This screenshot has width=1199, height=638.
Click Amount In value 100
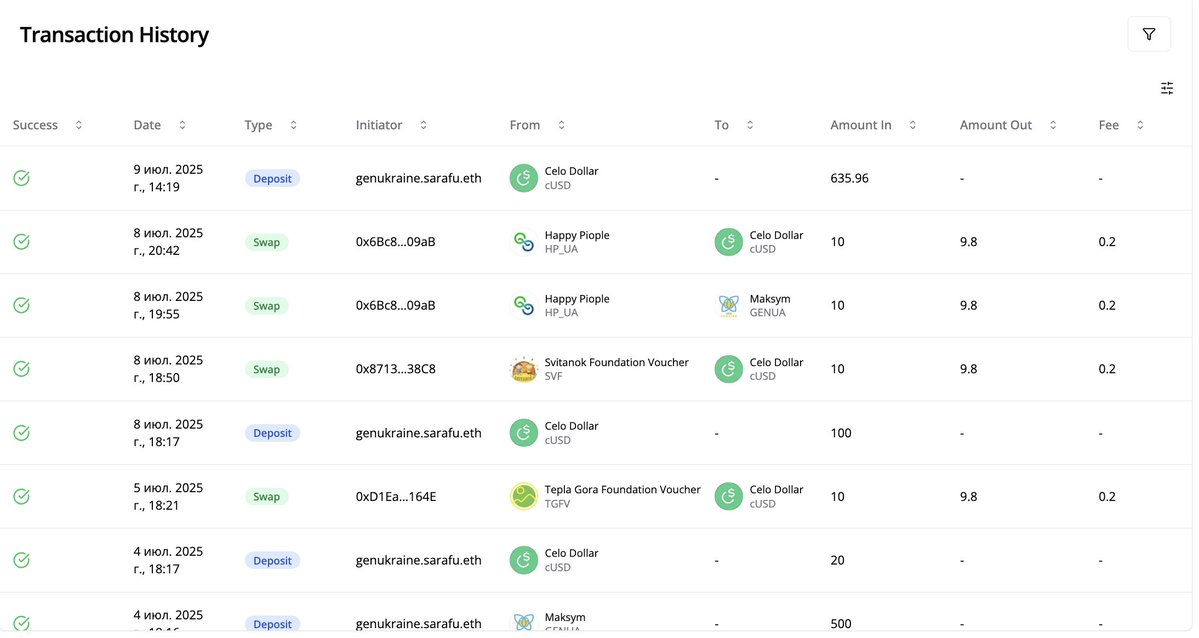pos(841,433)
